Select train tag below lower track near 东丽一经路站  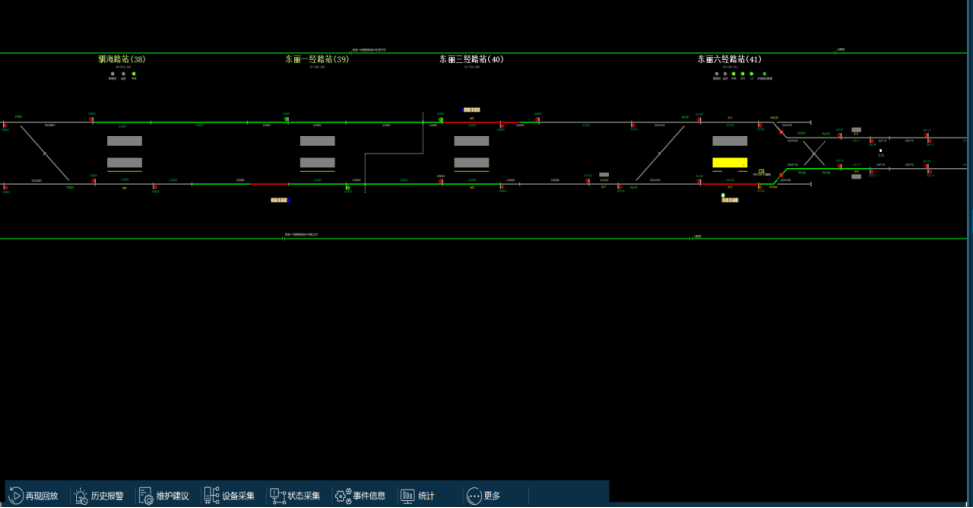[x=280, y=200]
